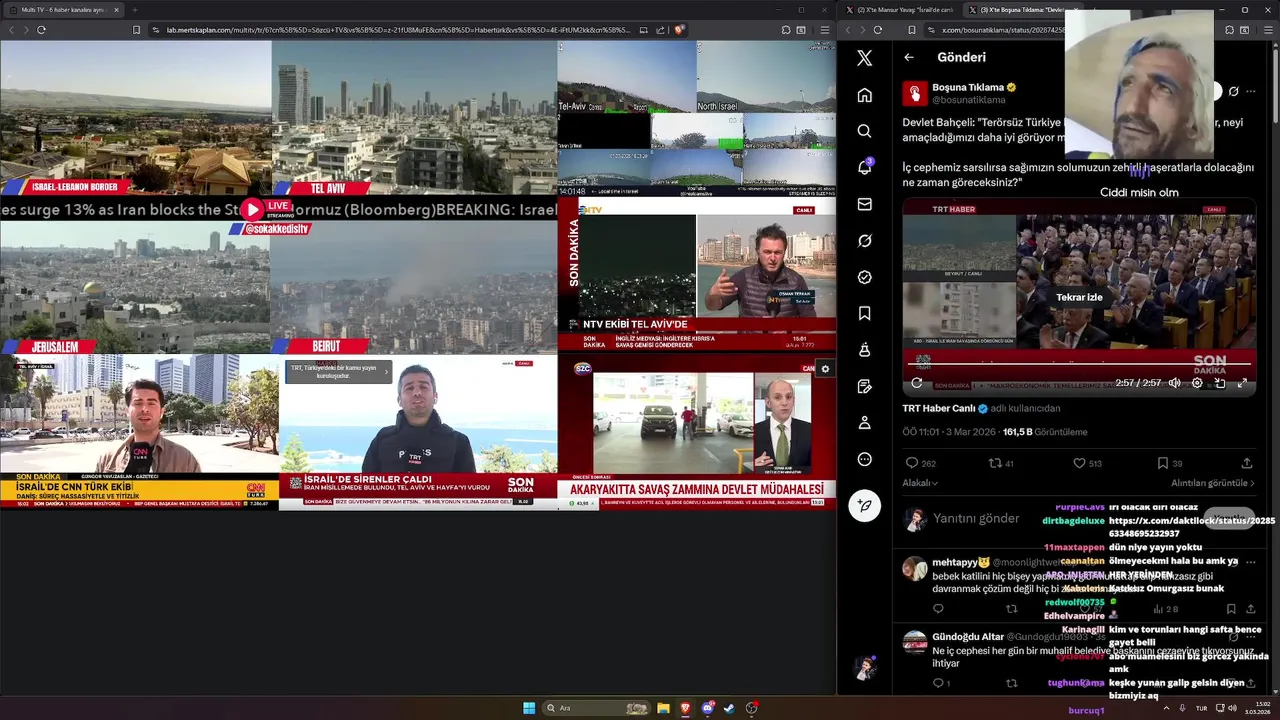Click lab.mertskaplan.com address bar
Screen dimensions: 1280x720
point(398,30)
